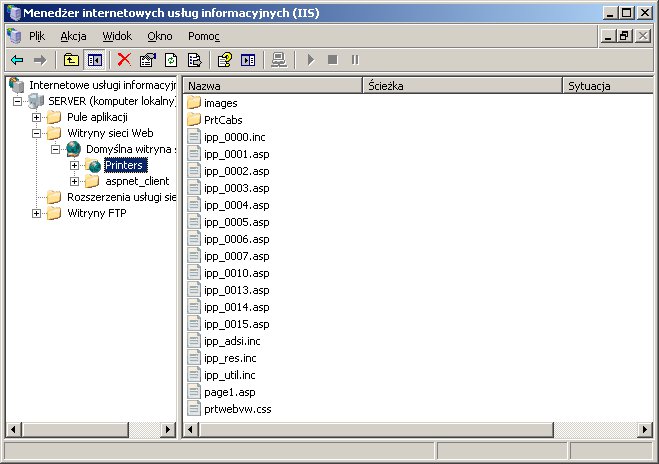
Task: Click the Witryny FTP folder icon
Action: pos(54,213)
